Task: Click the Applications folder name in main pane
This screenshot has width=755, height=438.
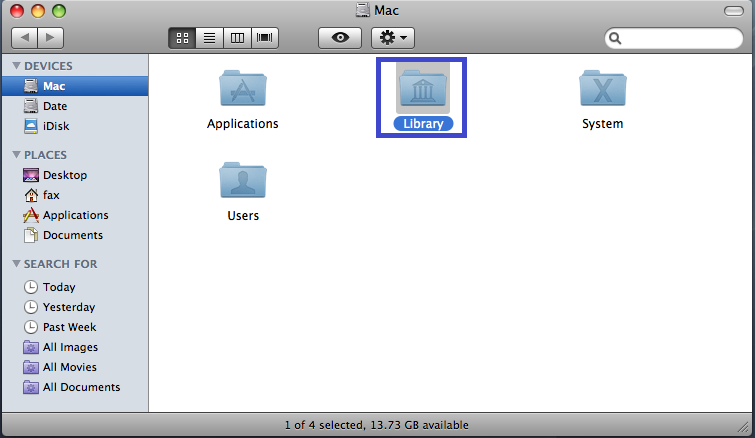Action: click(243, 124)
